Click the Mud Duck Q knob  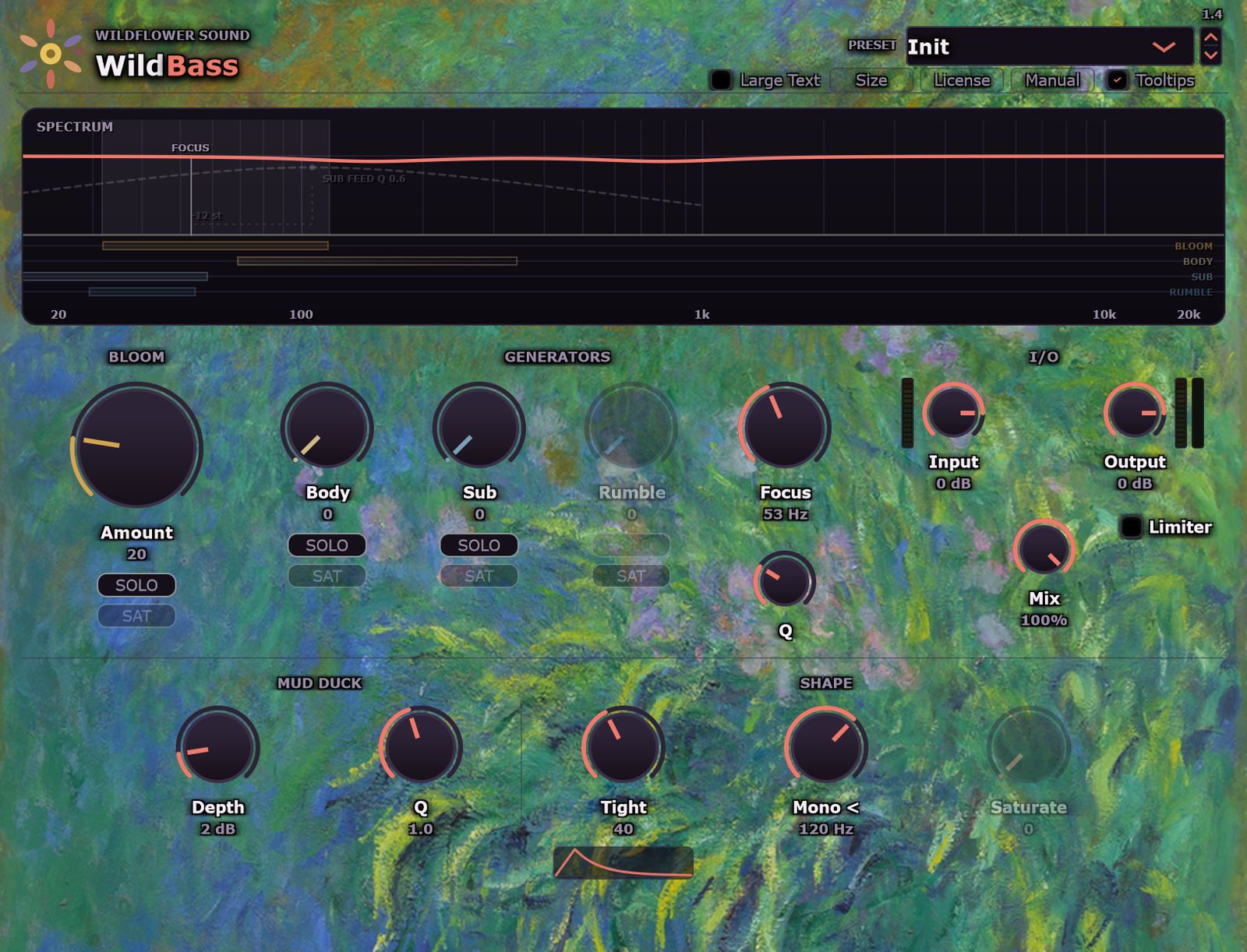pos(421,746)
